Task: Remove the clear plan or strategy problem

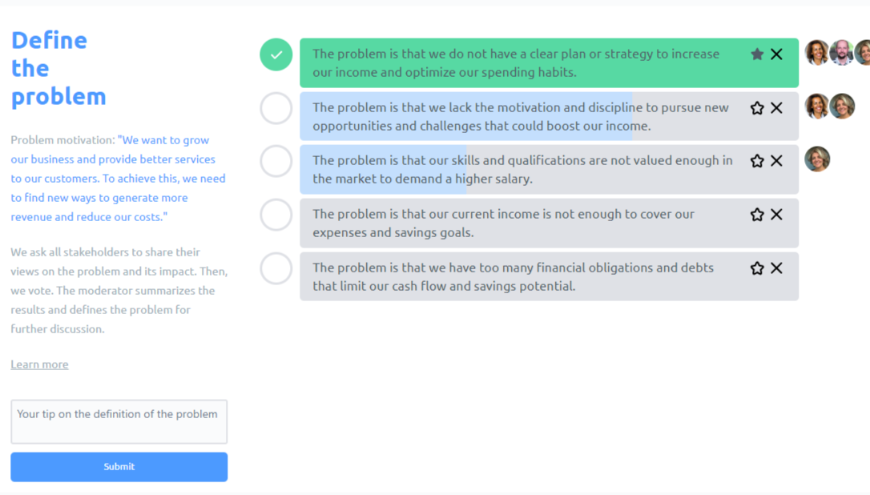Action: pos(777,54)
